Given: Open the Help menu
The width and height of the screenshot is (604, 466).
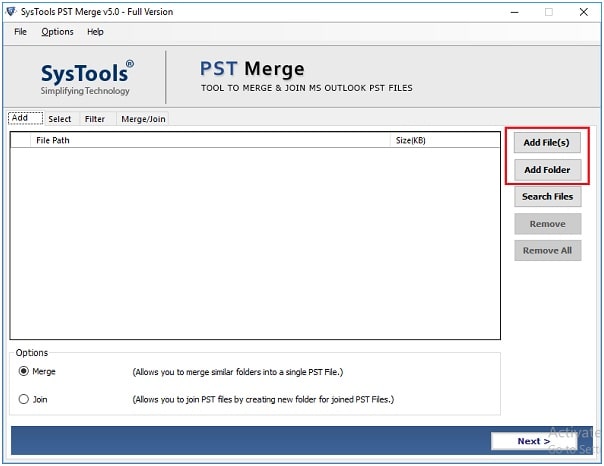Looking at the screenshot, I should tap(95, 32).
